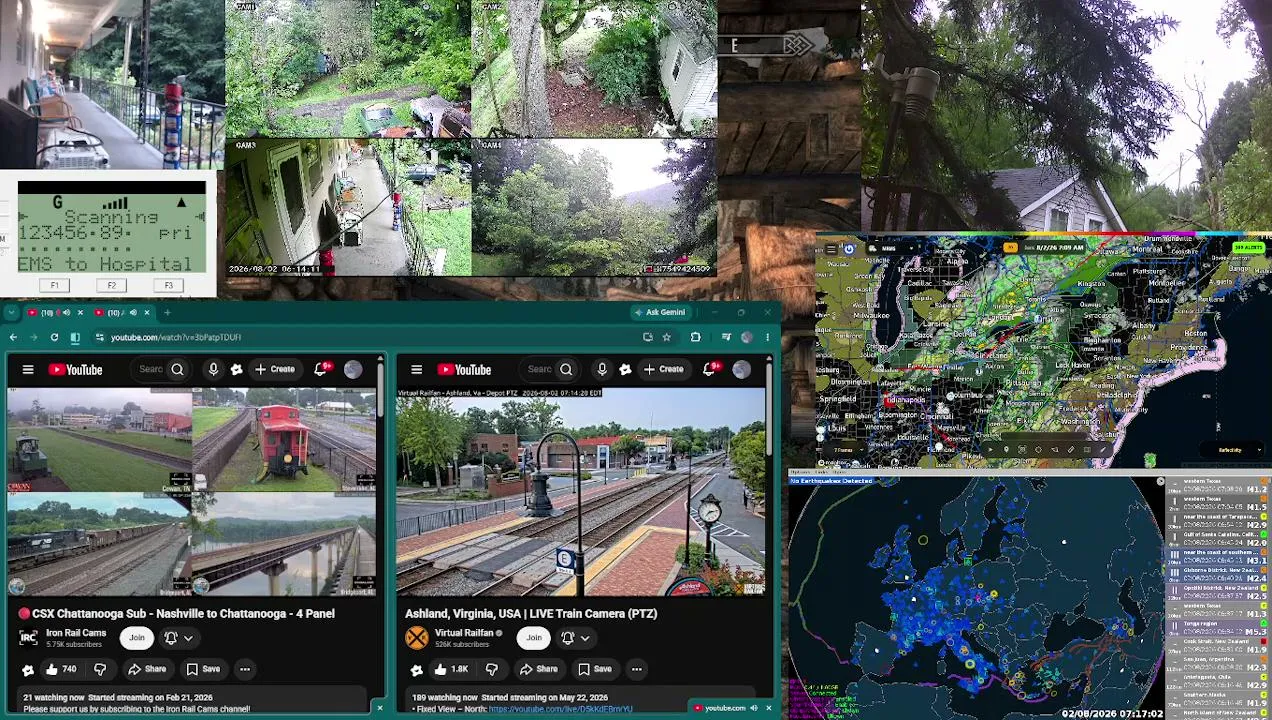Select the radar ruler measure tool
Image resolution: width=1272 pixels, height=720 pixels.
1071,449
